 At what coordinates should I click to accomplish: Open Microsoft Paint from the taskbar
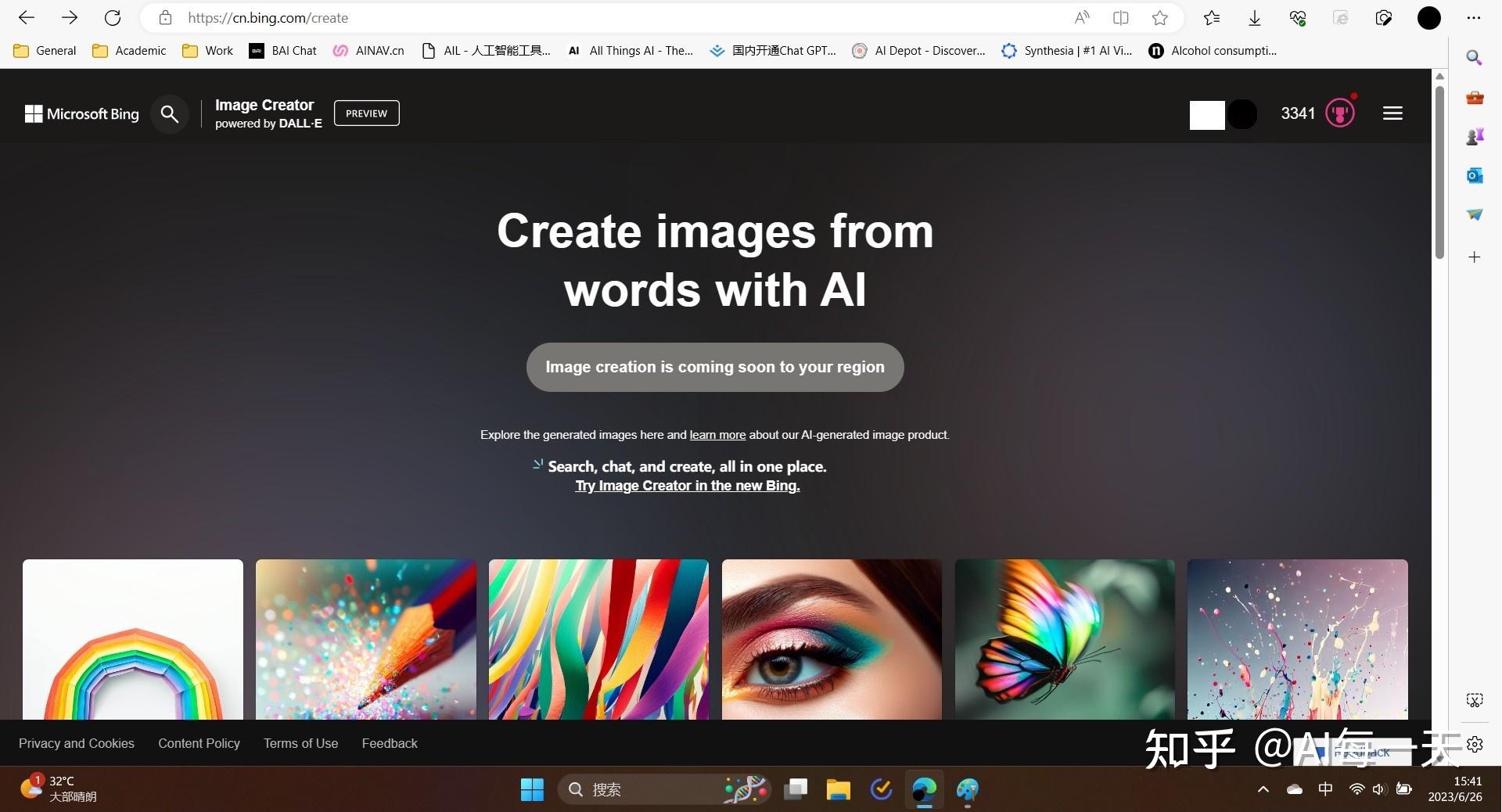[967, 790]
